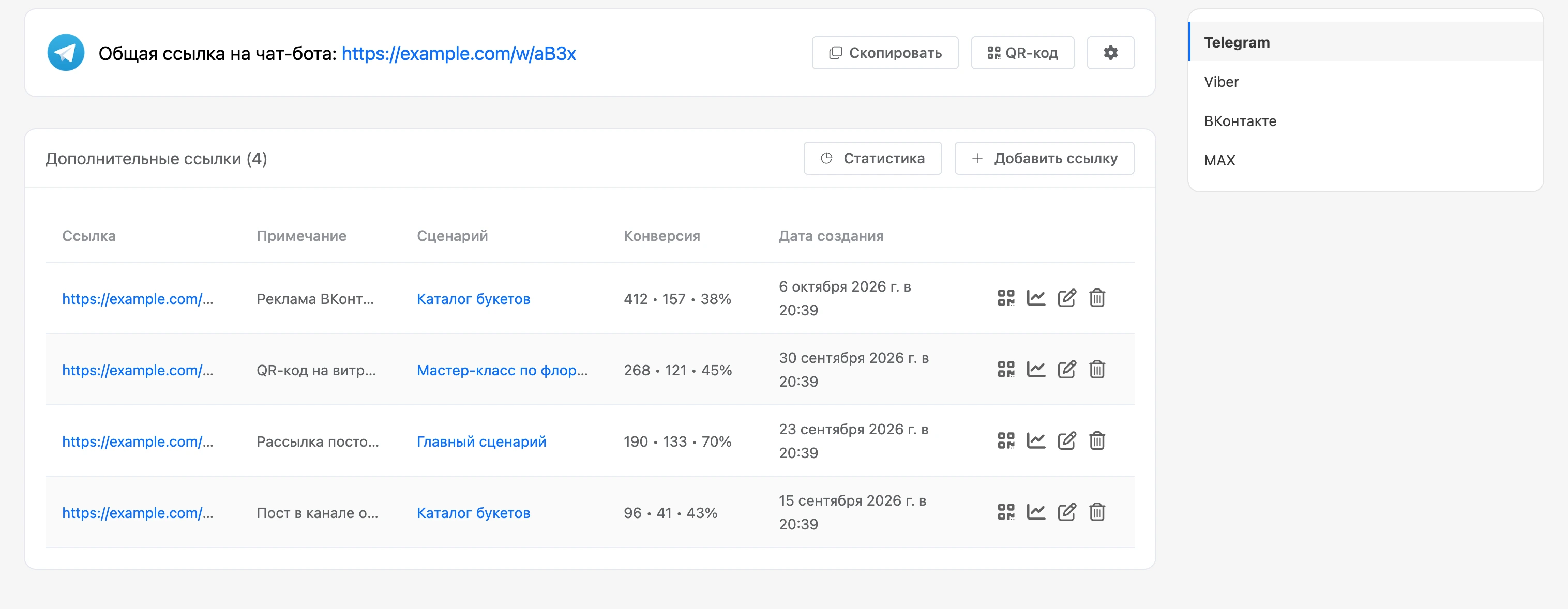1568x609 pixels.
Task: Show QR code for the Пост в канале row
Action: coord(1005,512)
